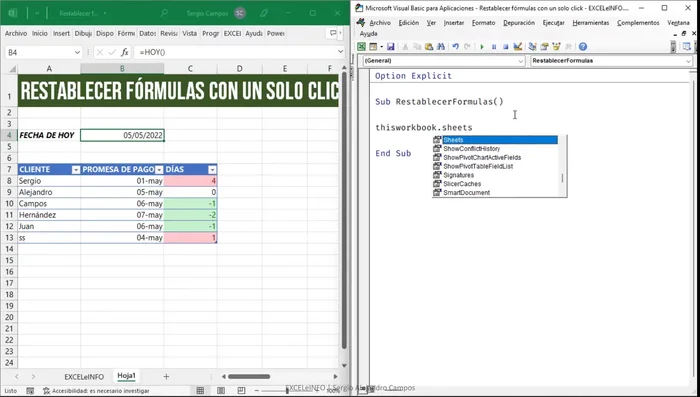Viewport: 700px width, 397px height.
Task: Open the Complementos menu
Action: [638, 23]
